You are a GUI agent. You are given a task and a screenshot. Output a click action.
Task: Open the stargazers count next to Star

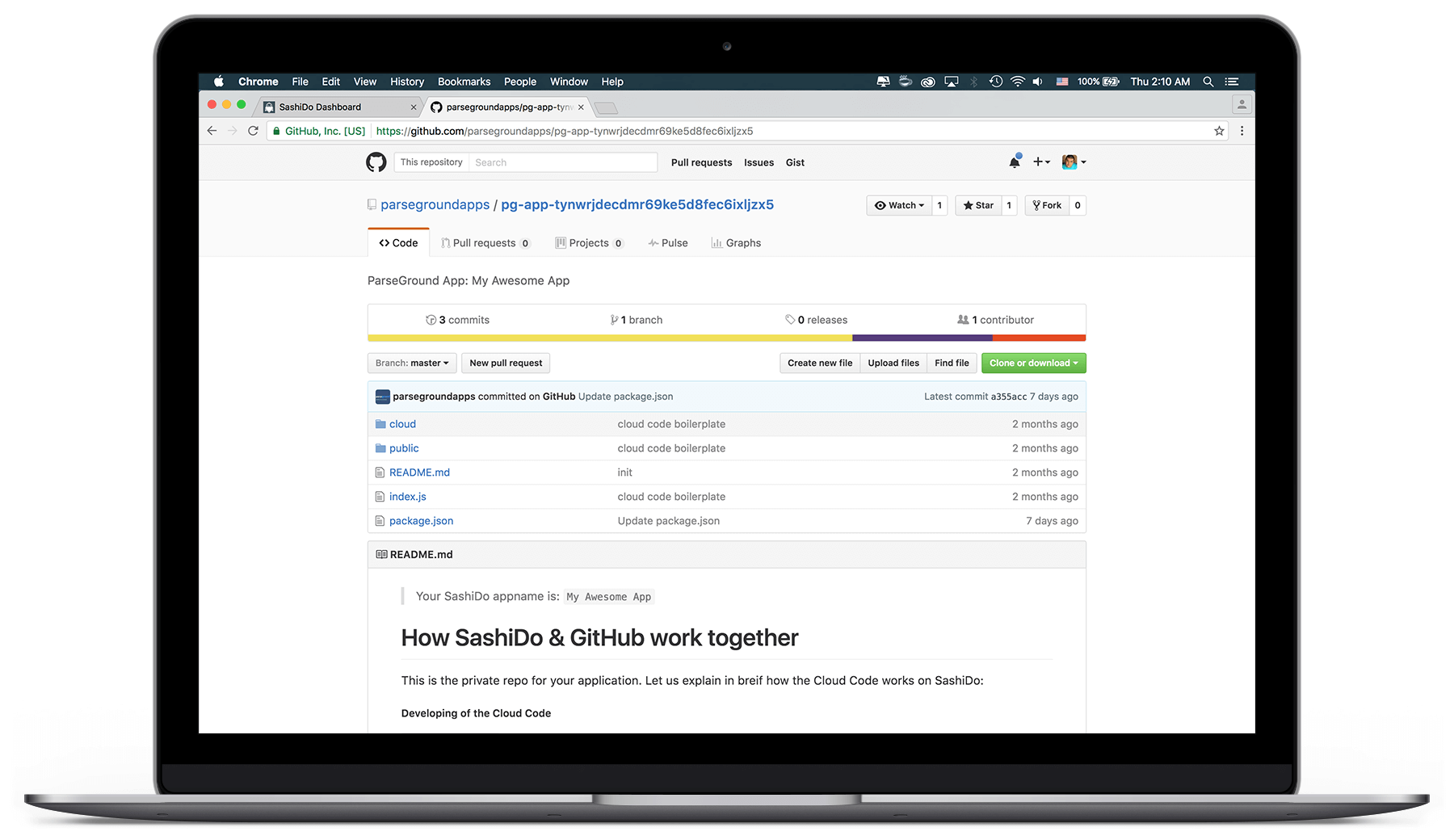click(x=1009, y=205)
